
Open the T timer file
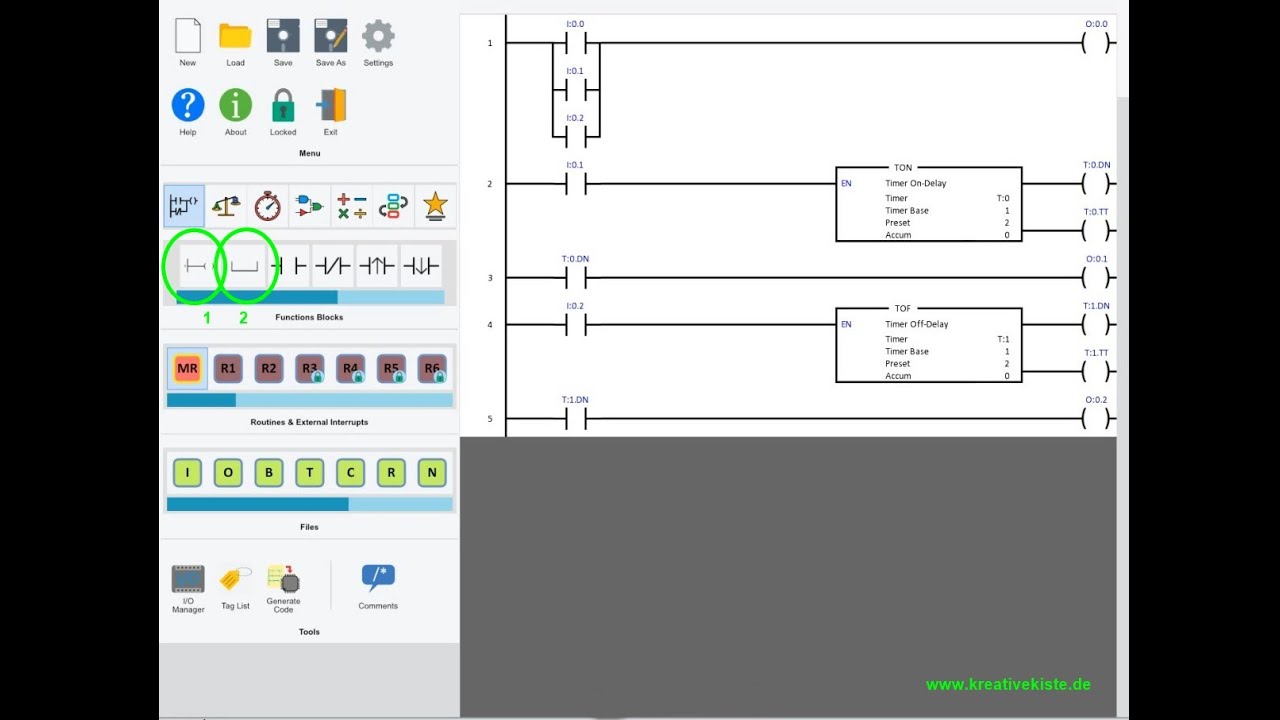[x=310, y=473]
